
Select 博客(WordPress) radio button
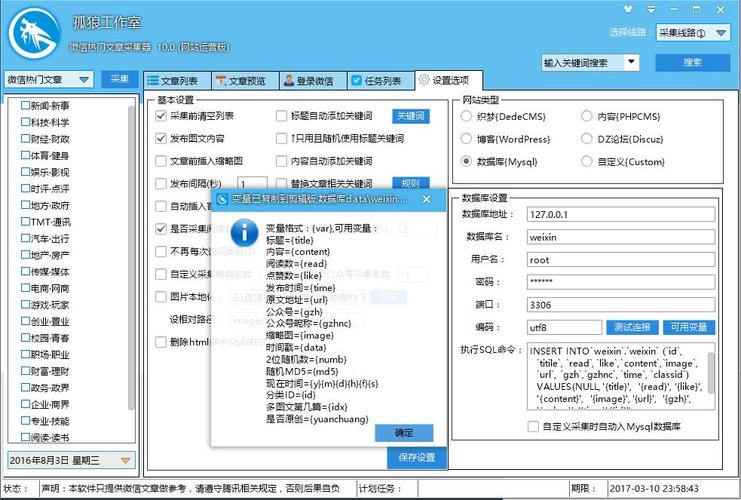(x=466, y=138)
